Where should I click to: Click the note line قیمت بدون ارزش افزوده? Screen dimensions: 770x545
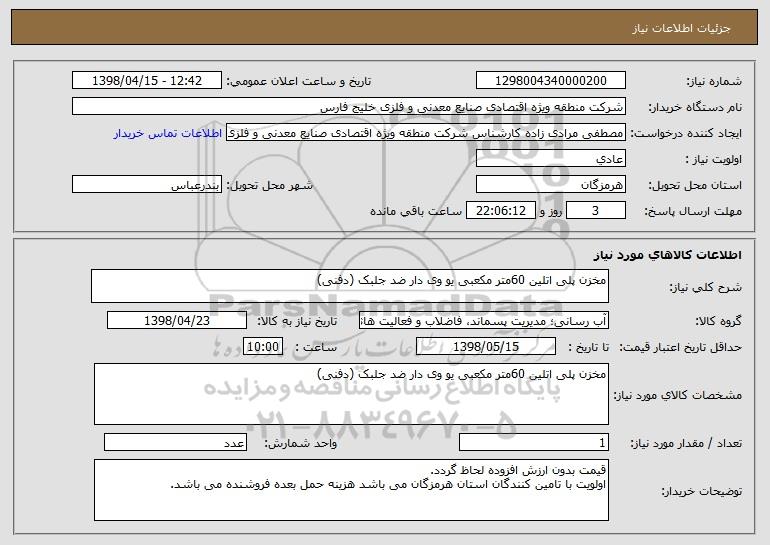click(x=518, y=470)
